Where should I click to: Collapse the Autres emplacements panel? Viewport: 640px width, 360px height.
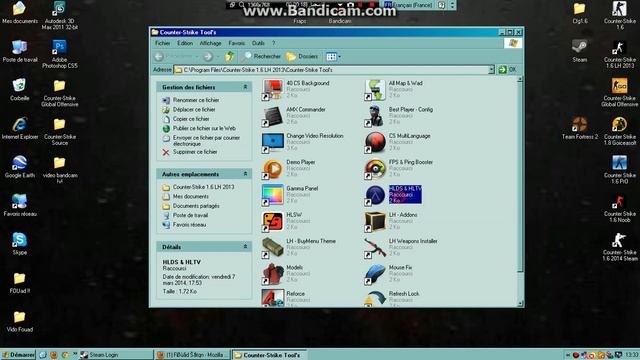click(x=245, y=174)
